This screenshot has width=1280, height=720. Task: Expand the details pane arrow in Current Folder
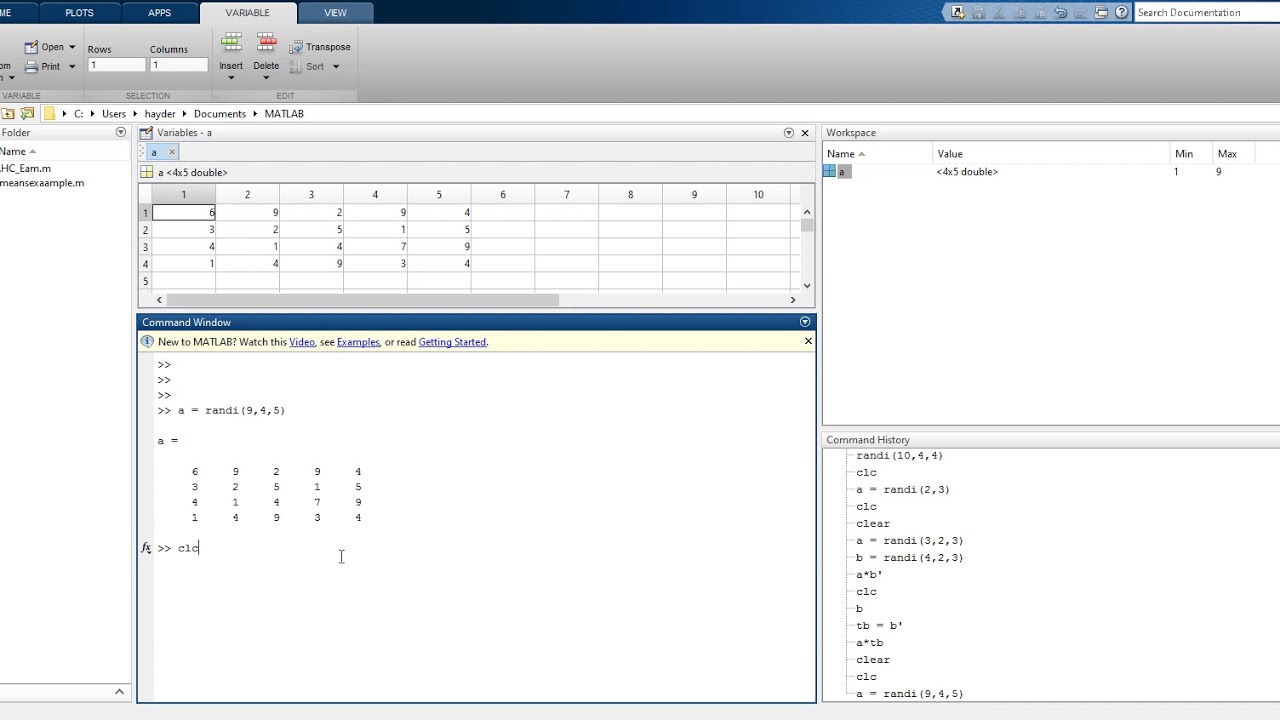pos(119,691)
